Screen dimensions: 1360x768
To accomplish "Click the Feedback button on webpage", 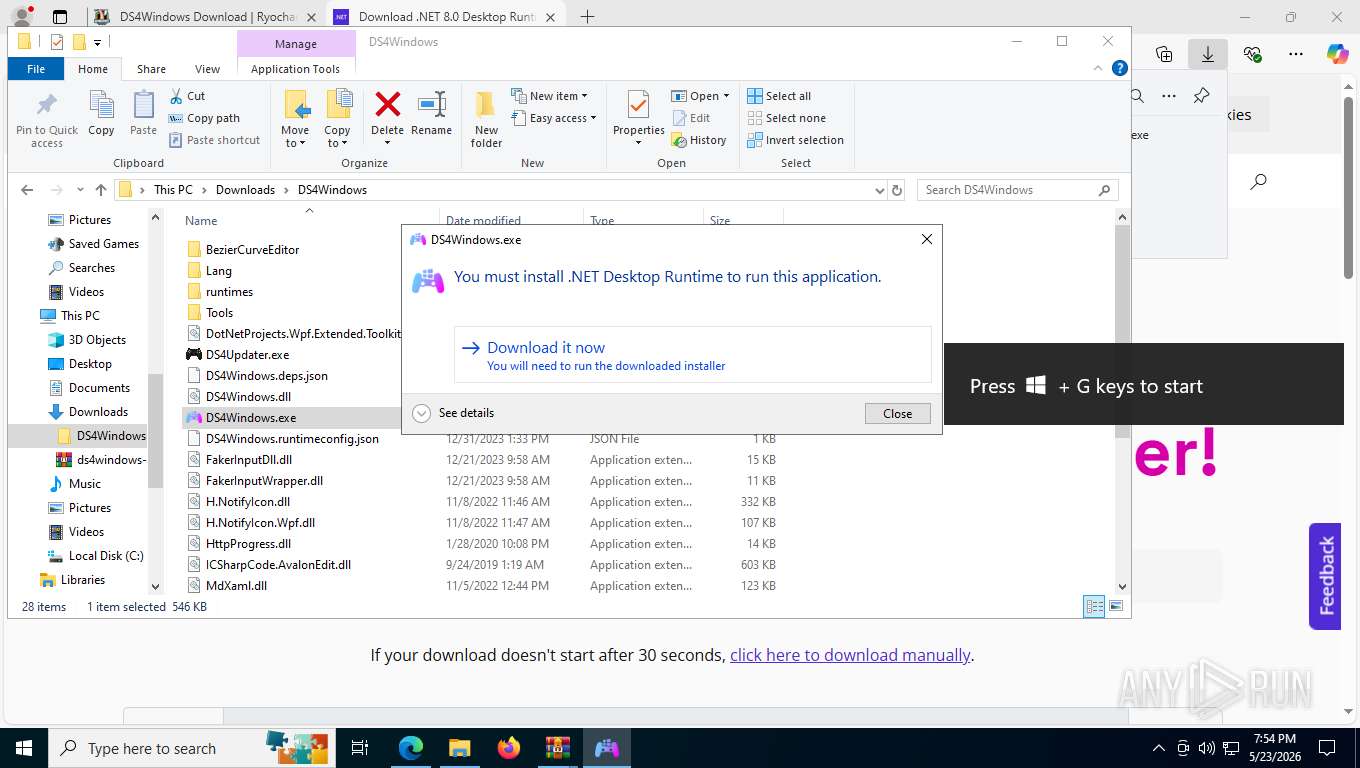I will click(x=1325, y=576).
